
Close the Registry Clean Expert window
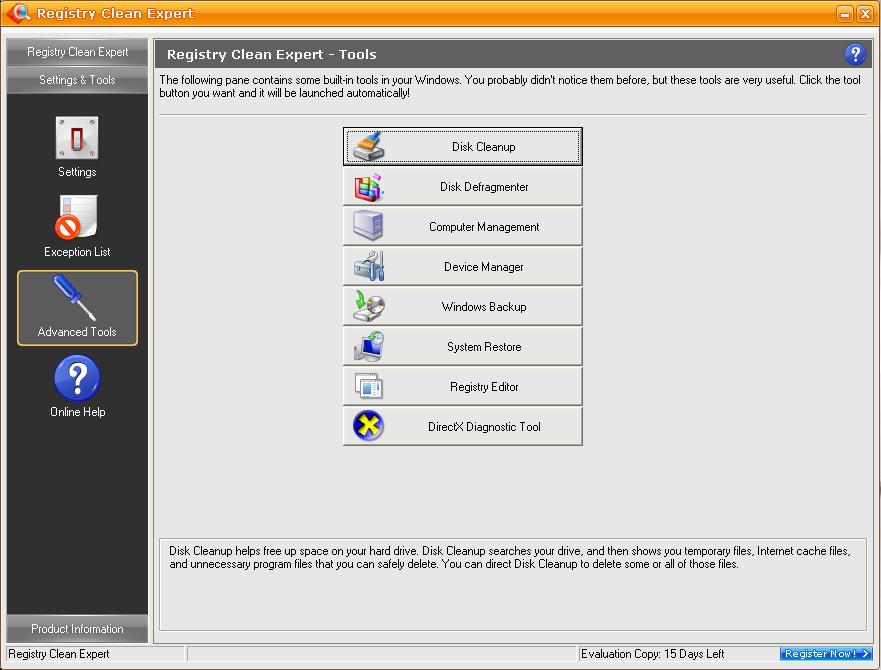(864, 13)
